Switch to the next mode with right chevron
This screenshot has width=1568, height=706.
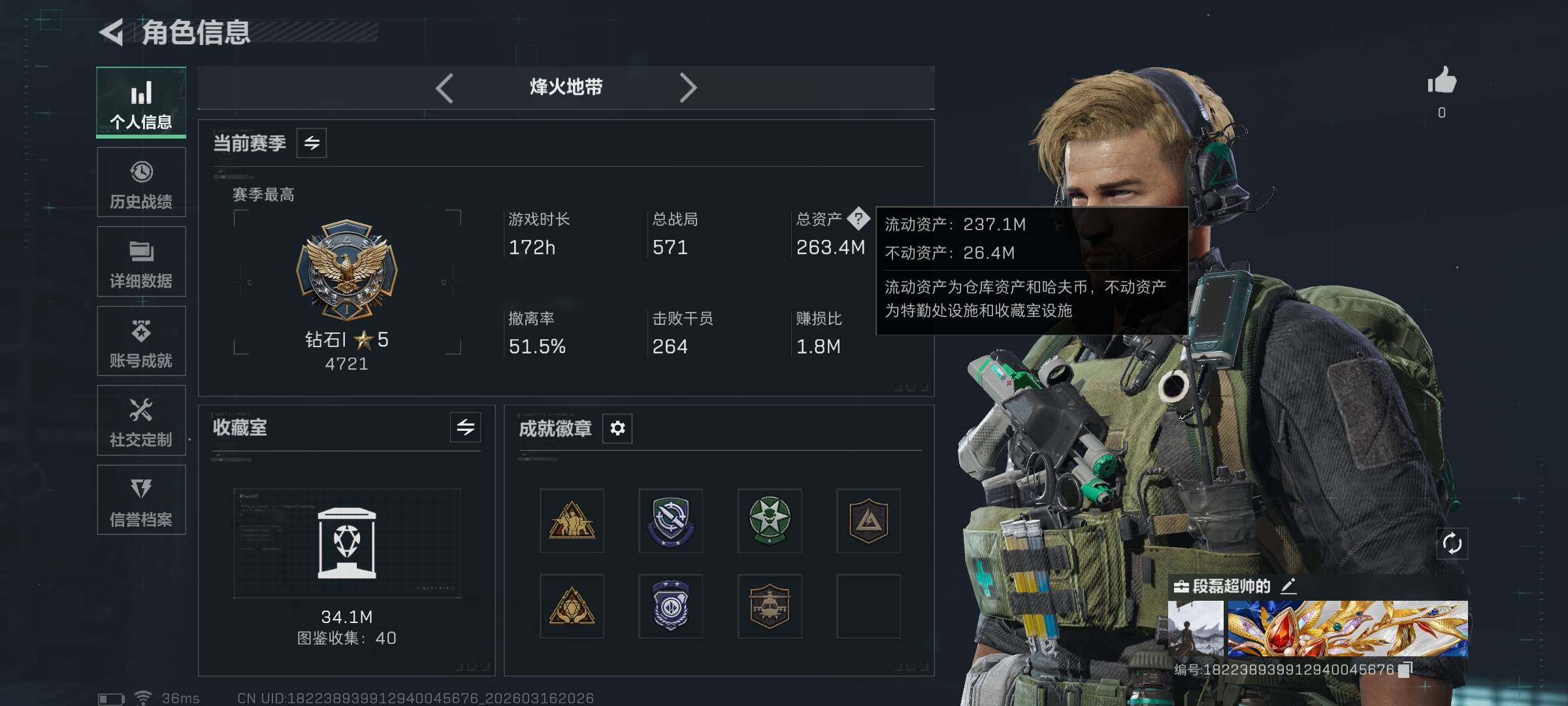click(688, 88)
